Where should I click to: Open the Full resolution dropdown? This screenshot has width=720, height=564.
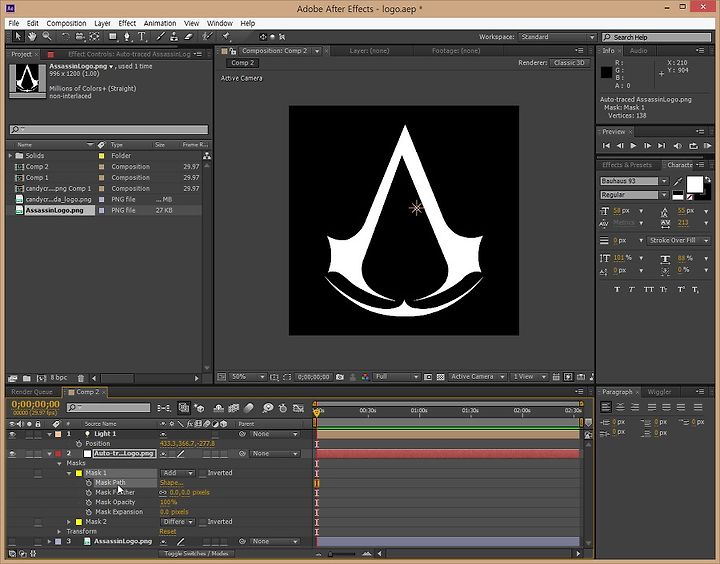click(x=396, y=377)
